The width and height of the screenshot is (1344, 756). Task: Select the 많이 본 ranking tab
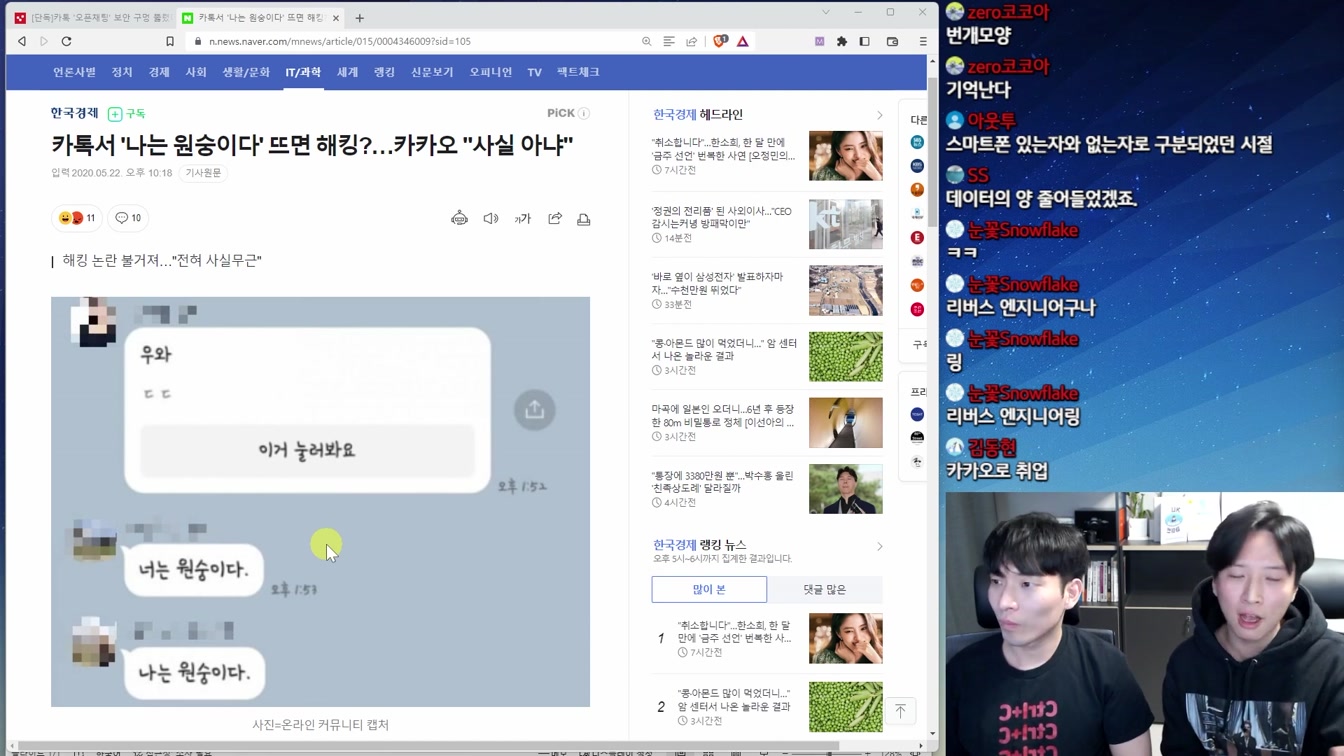pyautogui.click(x=709, y=589)
